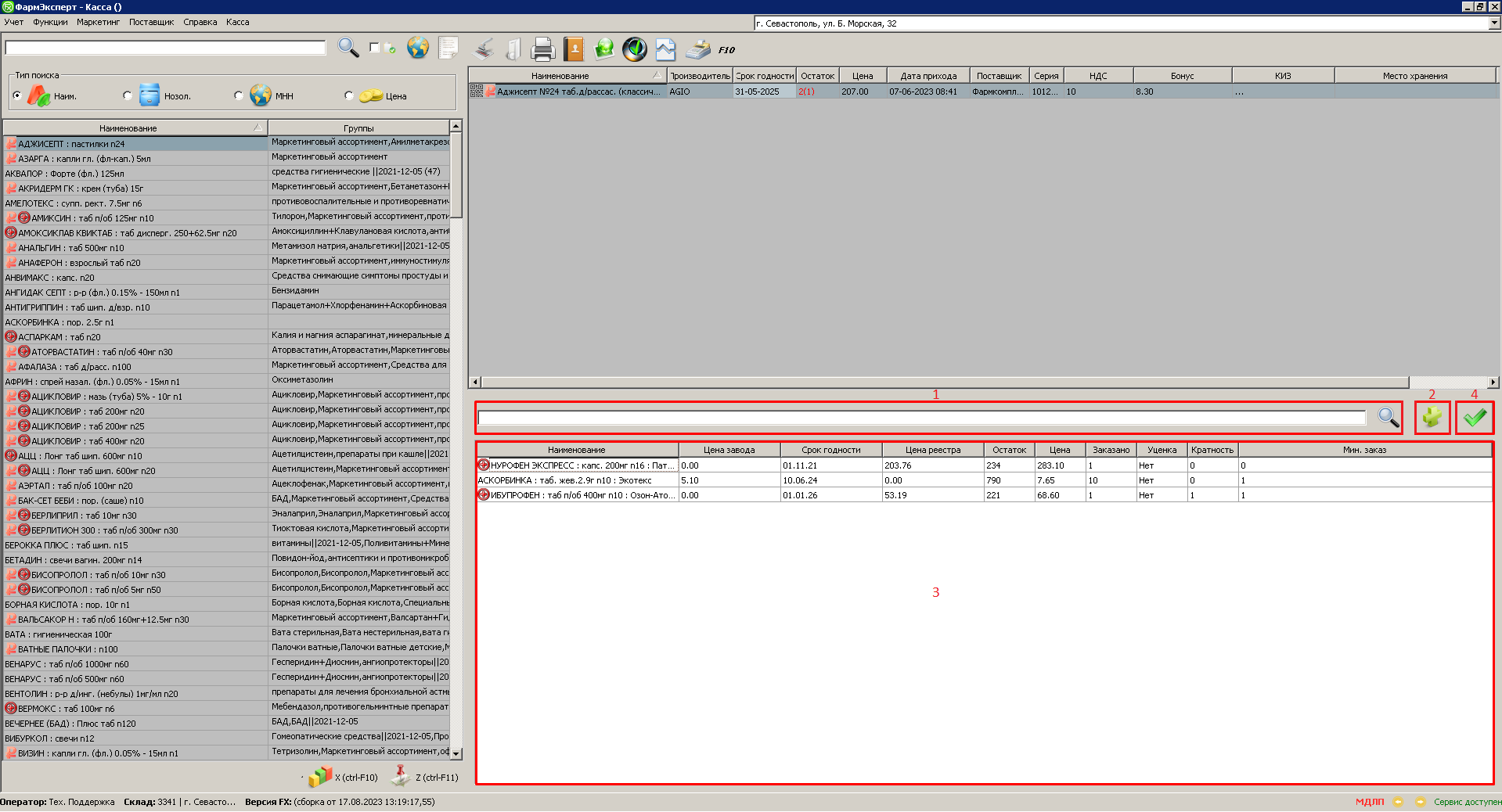Open the Поставщик menu
The height and width of the screenshot is (812, 1502).
click(x=151, y=22)
